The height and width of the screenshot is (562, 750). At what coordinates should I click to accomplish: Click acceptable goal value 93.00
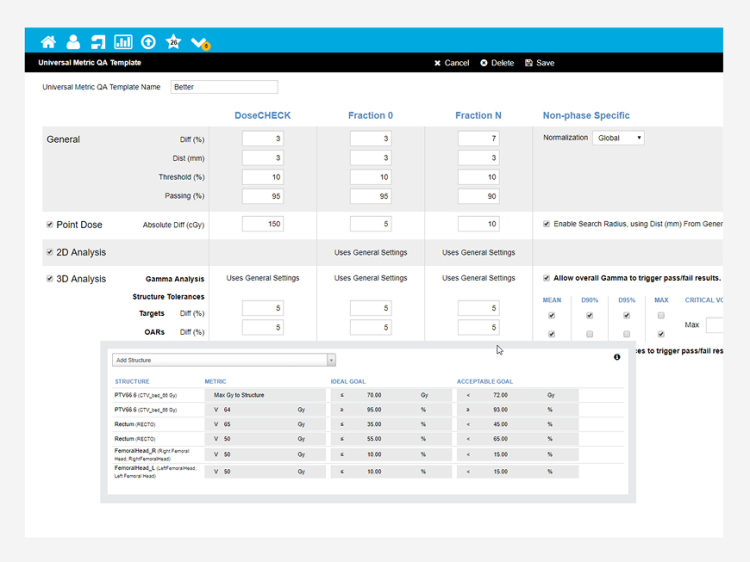coord(500,410)
